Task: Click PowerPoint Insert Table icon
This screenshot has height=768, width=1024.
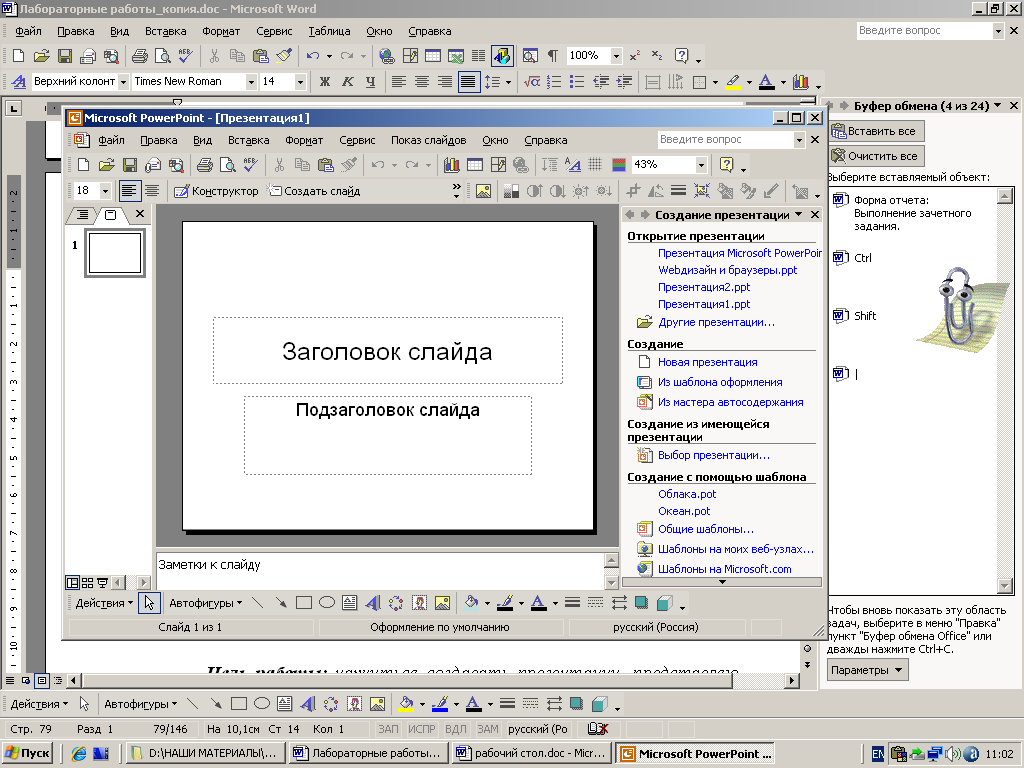Action: coord(475,165)
